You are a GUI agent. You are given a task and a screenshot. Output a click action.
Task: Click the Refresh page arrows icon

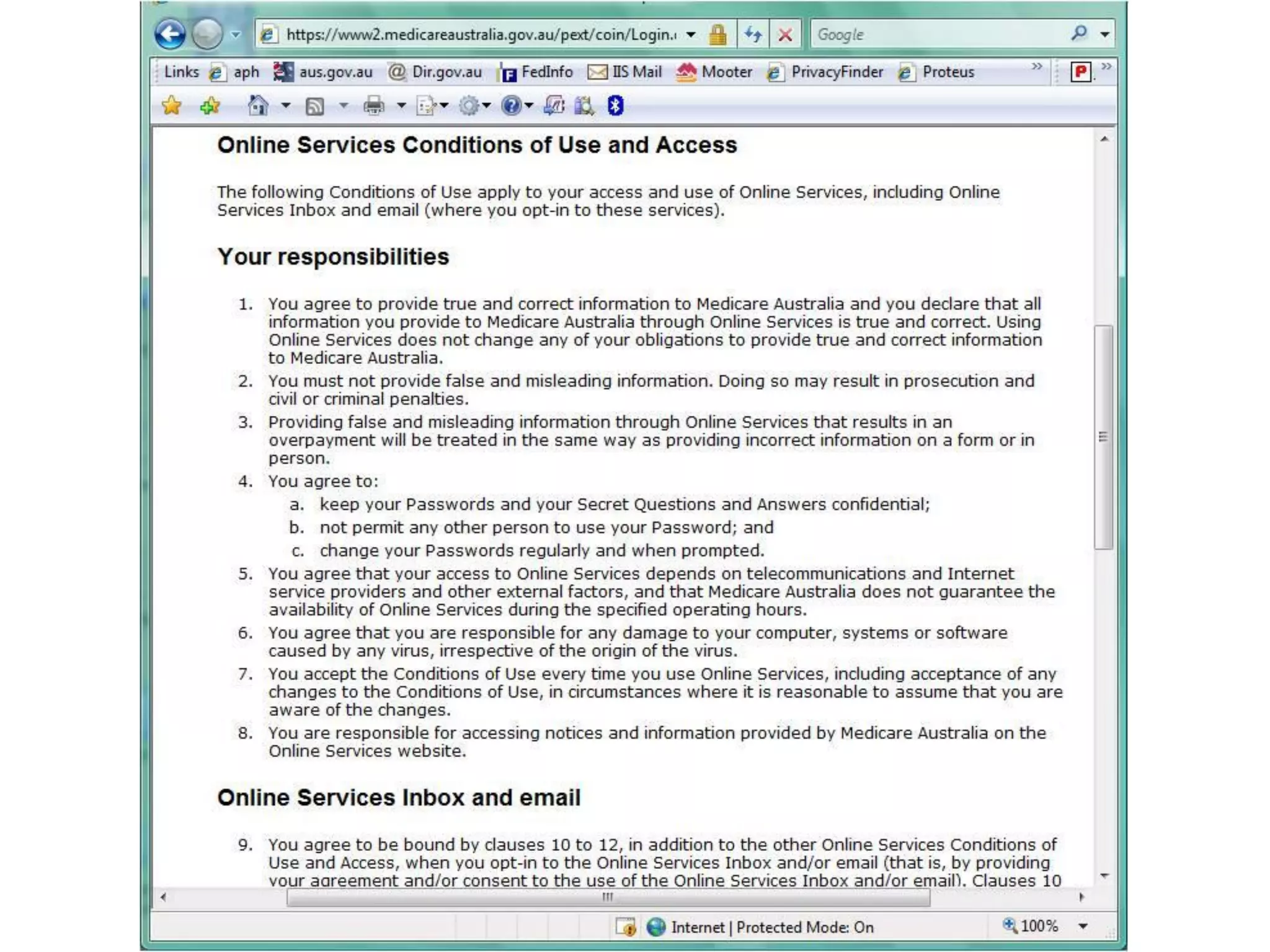click(753, 35)
